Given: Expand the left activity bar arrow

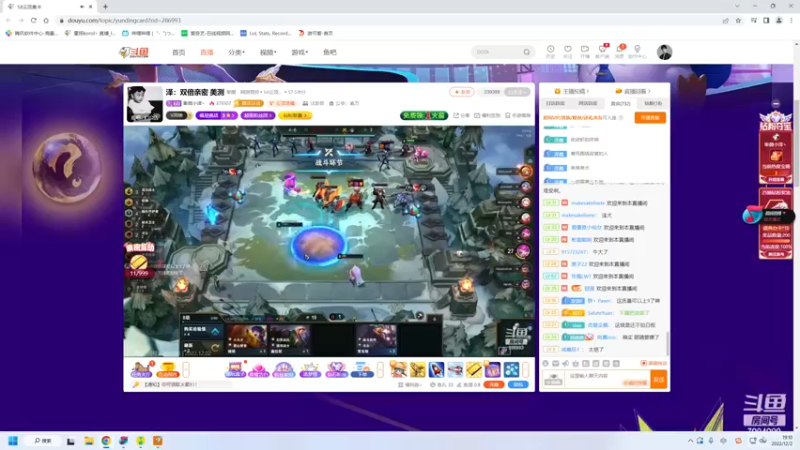Looking at the screenshot, I should [186, 369].
